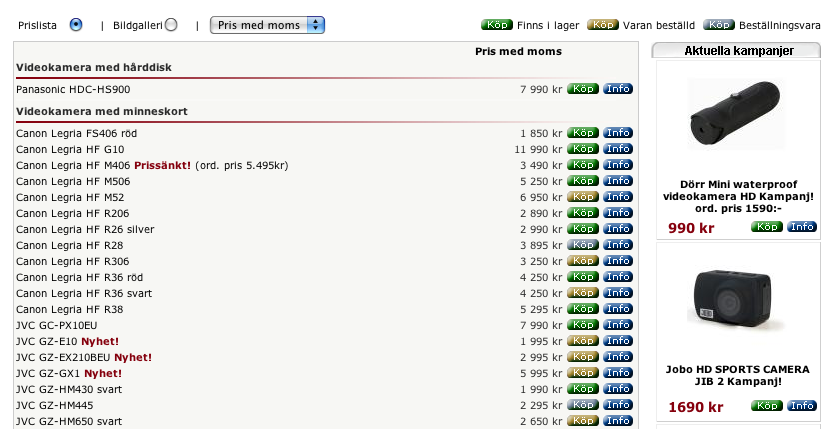
Task: Open the Pris med moms dropdown
Action: [267, 25]
